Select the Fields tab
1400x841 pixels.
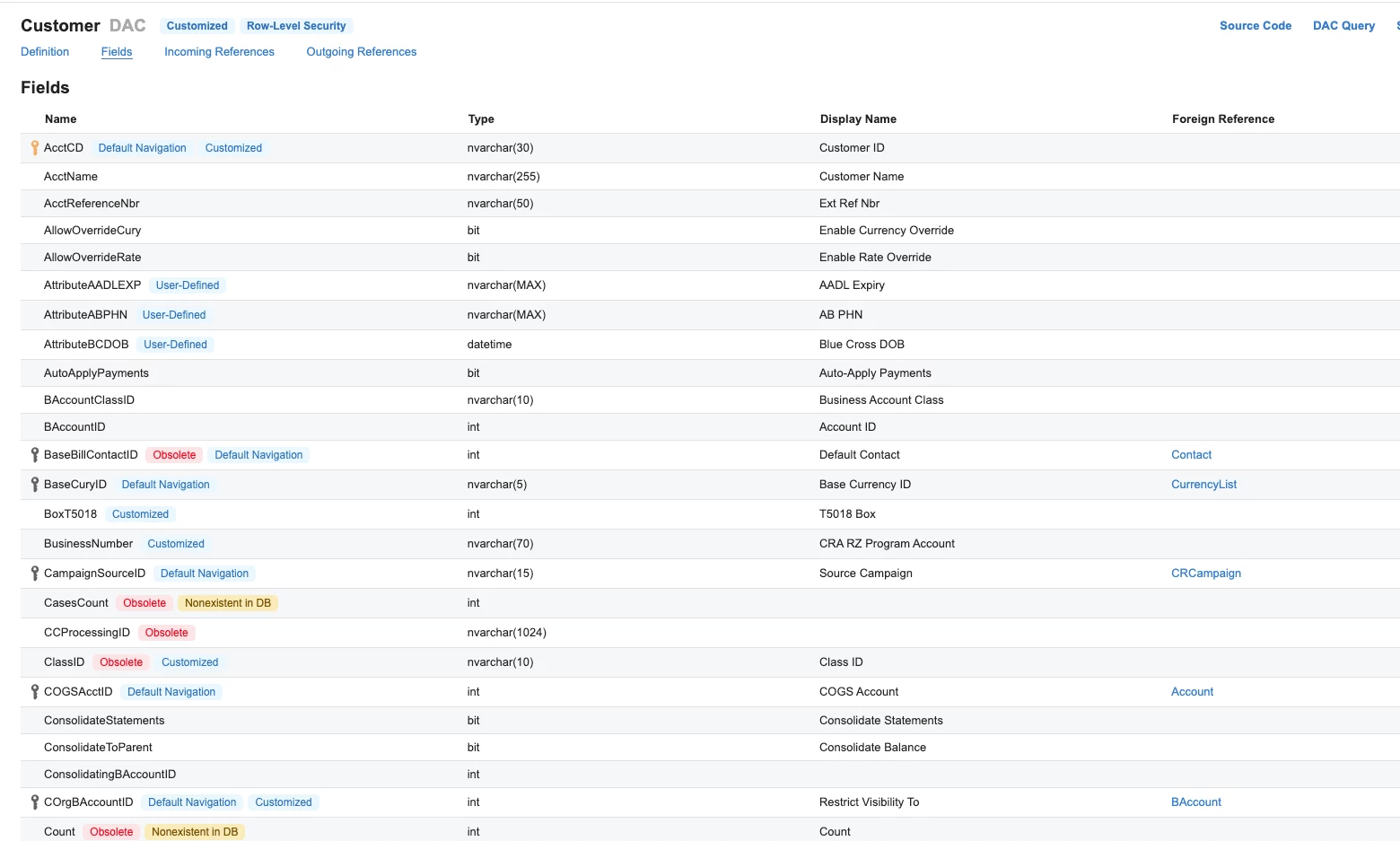pos(117,52)
